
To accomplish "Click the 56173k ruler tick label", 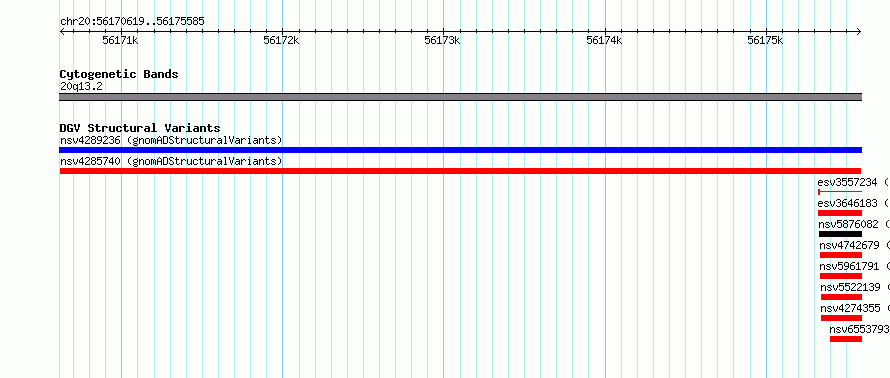I will tap(442, 40).
